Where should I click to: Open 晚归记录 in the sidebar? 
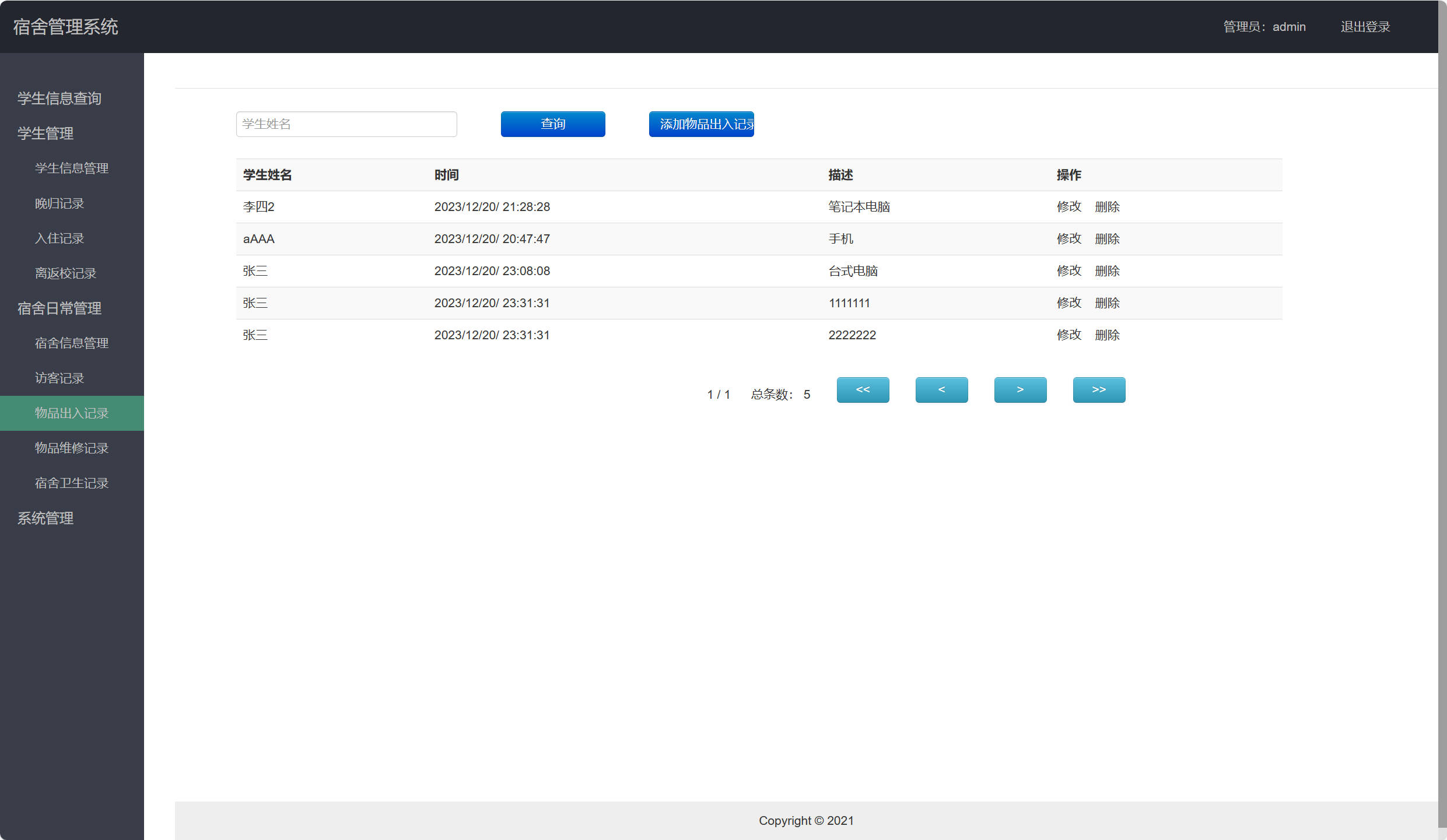pyautogui.click(x=59, y=203)
